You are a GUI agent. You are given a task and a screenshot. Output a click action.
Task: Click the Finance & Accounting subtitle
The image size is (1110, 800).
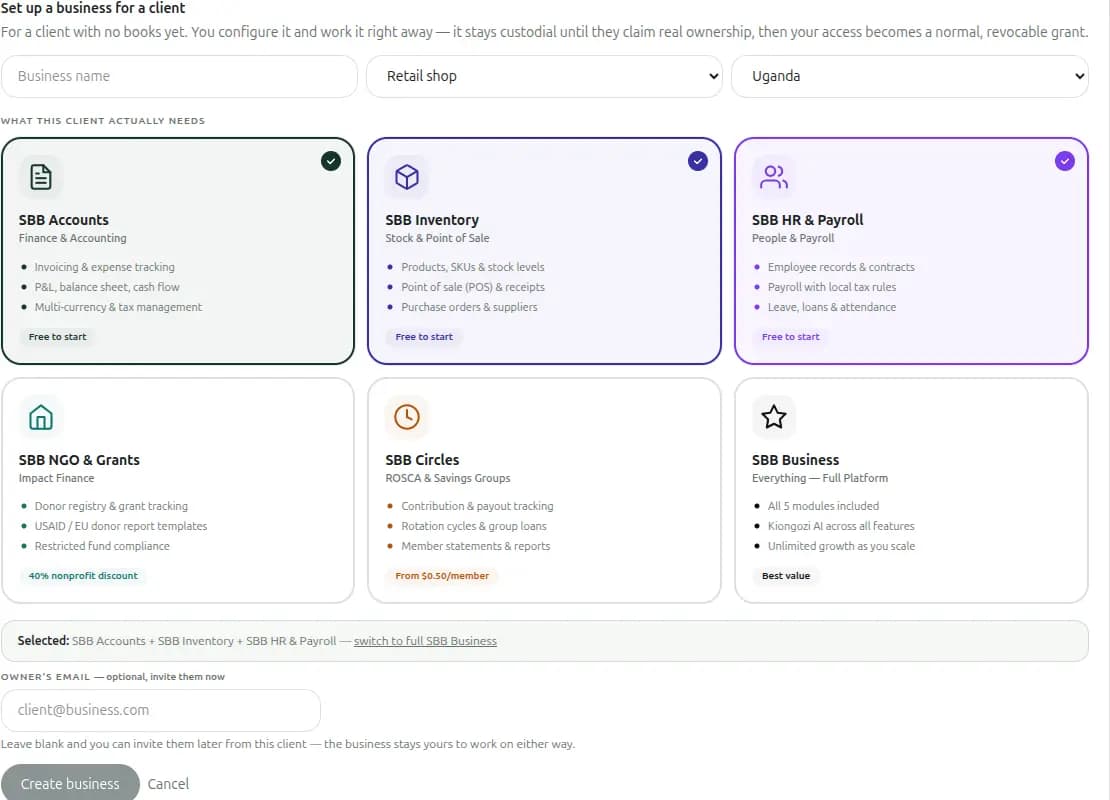(73, 239)
